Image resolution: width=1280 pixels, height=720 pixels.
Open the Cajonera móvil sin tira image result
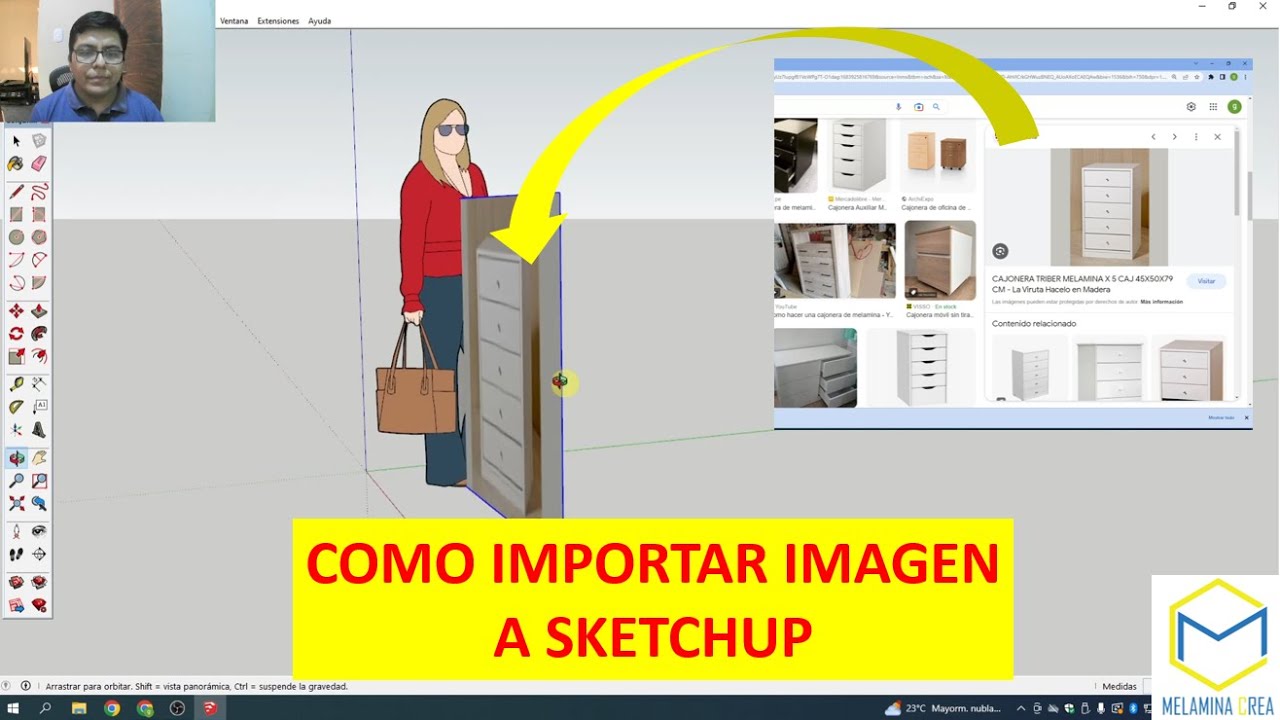[x=940, y=260]
